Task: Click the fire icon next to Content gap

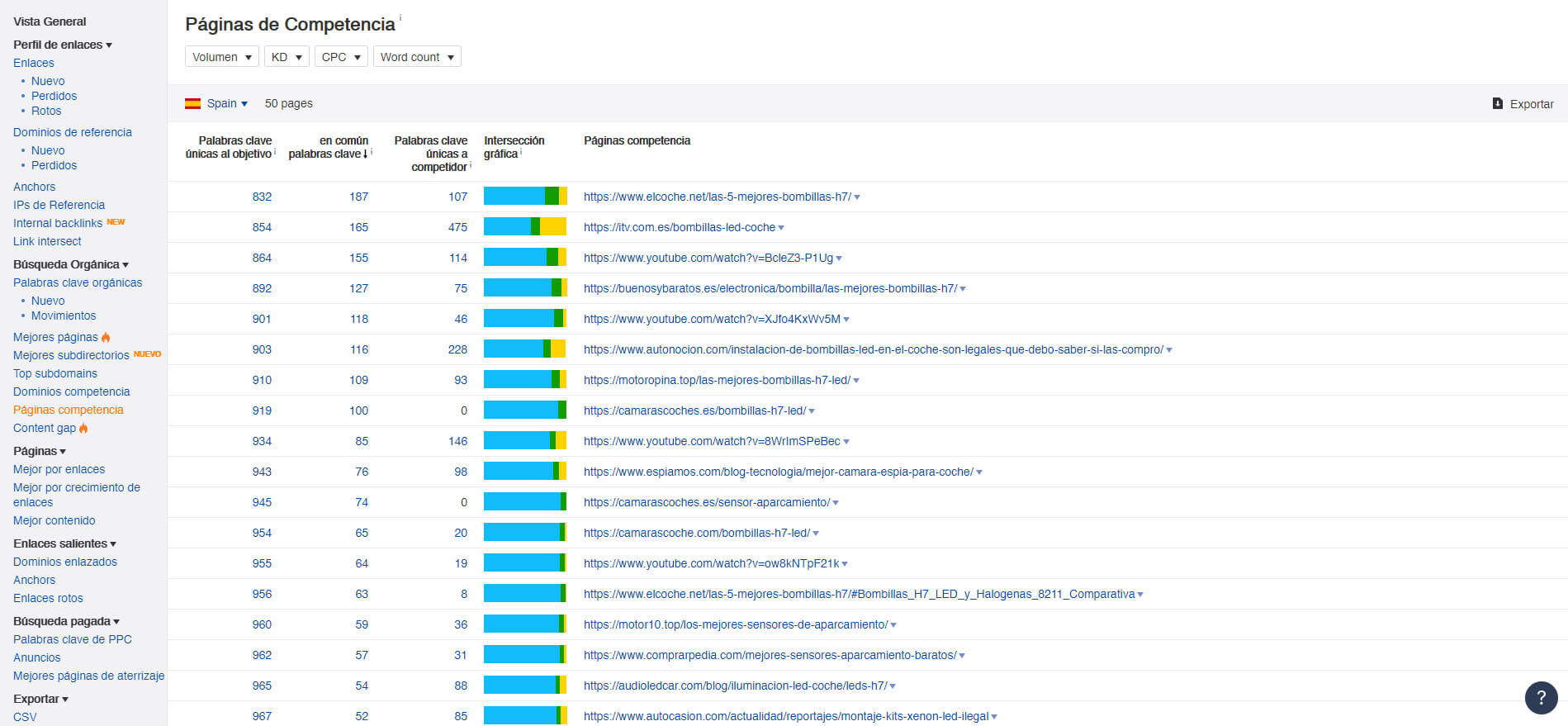Action: 83,428
